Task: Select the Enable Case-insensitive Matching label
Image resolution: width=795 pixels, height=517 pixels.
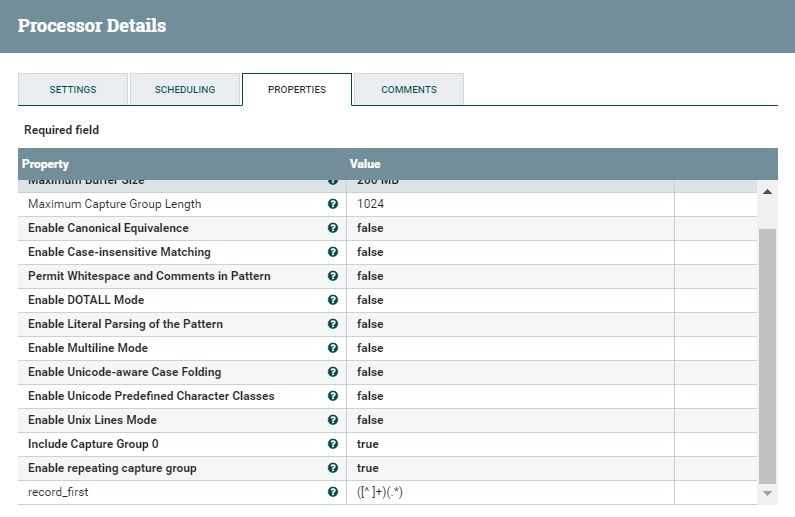Action: coord(119,252)
